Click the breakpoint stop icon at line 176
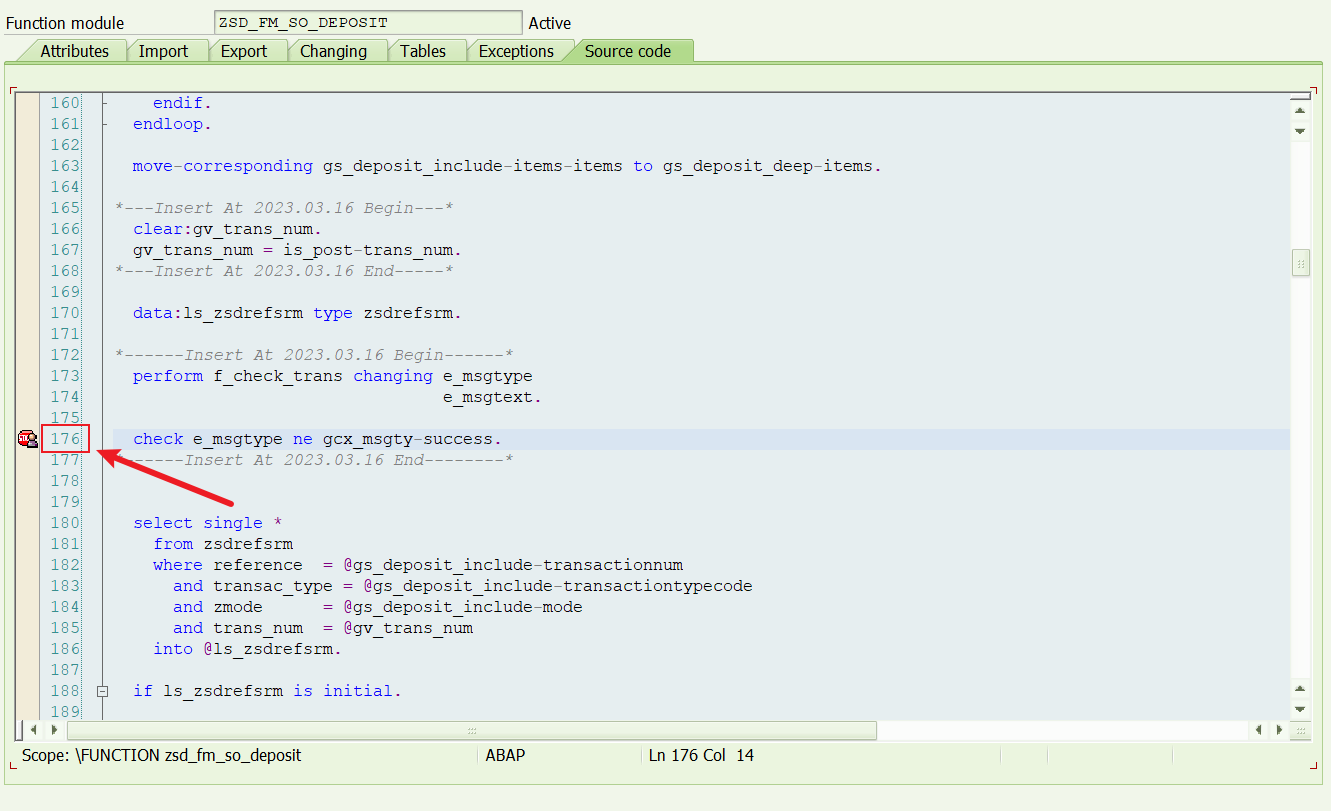The height and width of the screenshot is (811, 1331). click(x=27, y=439)
